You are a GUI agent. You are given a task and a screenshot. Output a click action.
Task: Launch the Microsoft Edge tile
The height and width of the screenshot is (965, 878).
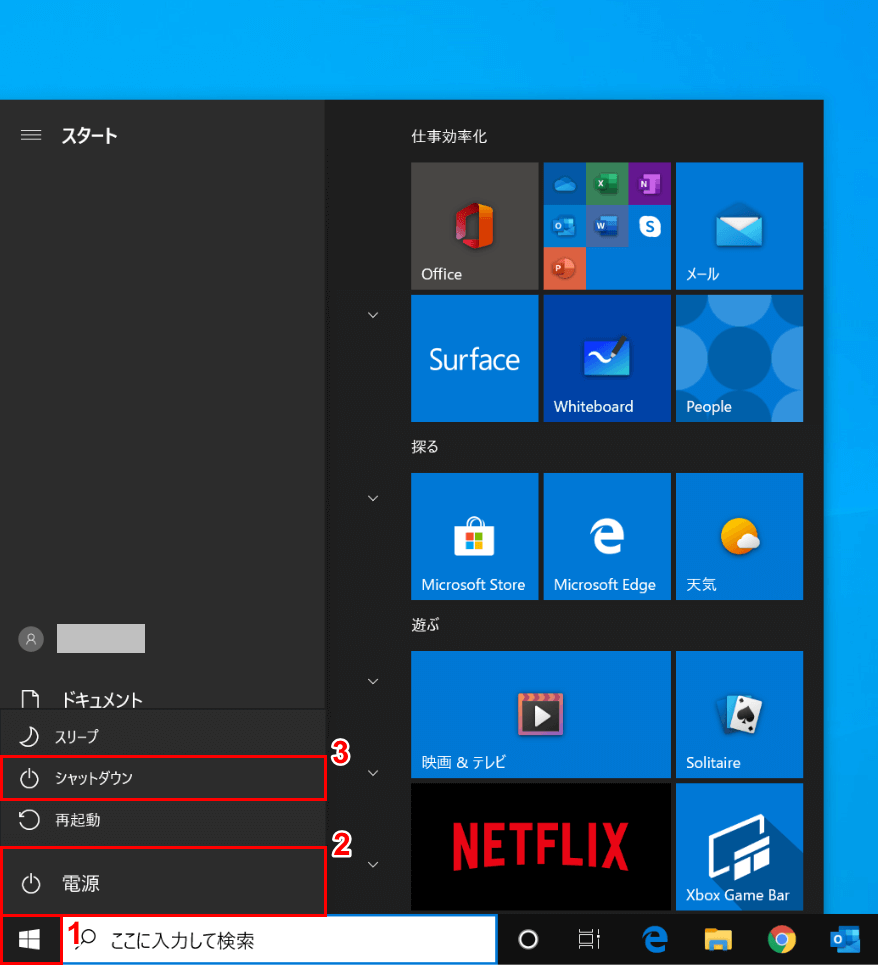606,536
